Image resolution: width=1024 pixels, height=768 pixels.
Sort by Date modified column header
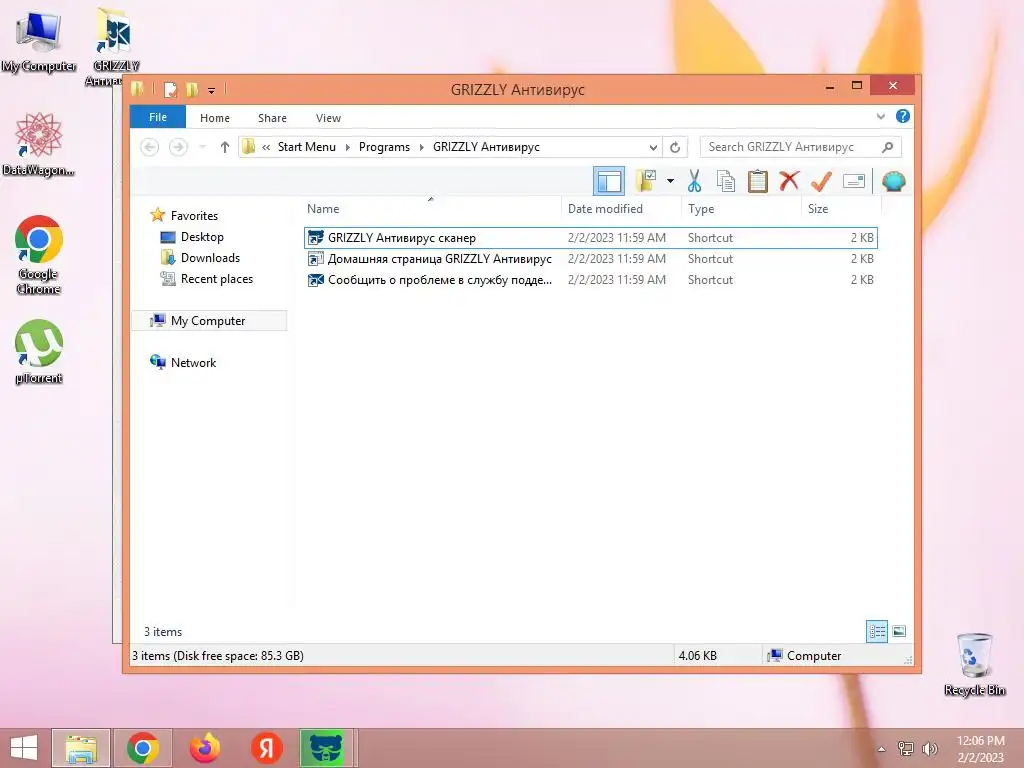click(x=621, y=208)
